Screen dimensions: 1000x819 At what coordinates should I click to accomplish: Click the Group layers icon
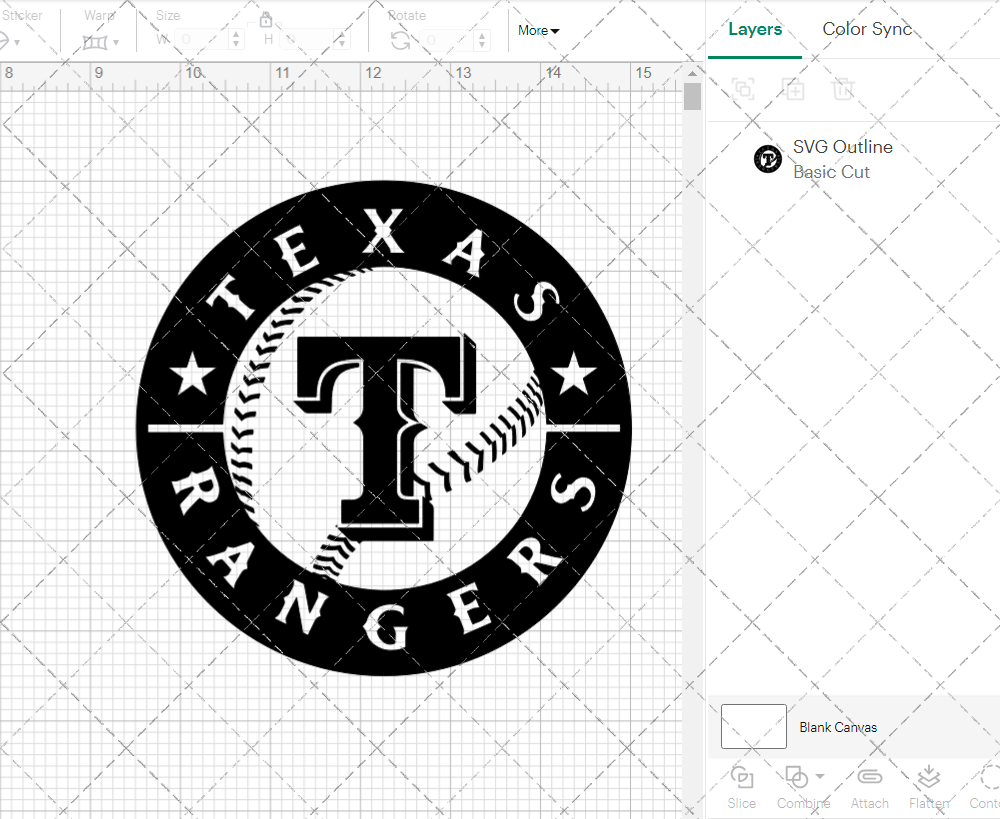pyautogui.click(x=742, y=89)
